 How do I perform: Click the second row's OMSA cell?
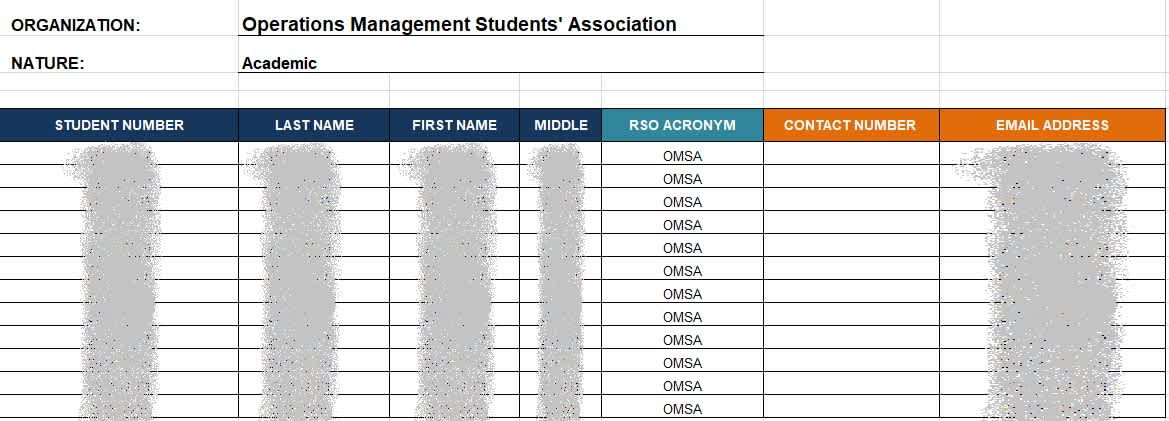[682, 177]
